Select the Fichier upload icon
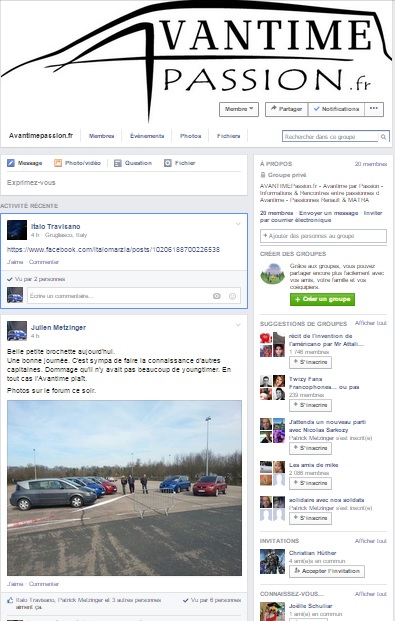 (168, 163)
